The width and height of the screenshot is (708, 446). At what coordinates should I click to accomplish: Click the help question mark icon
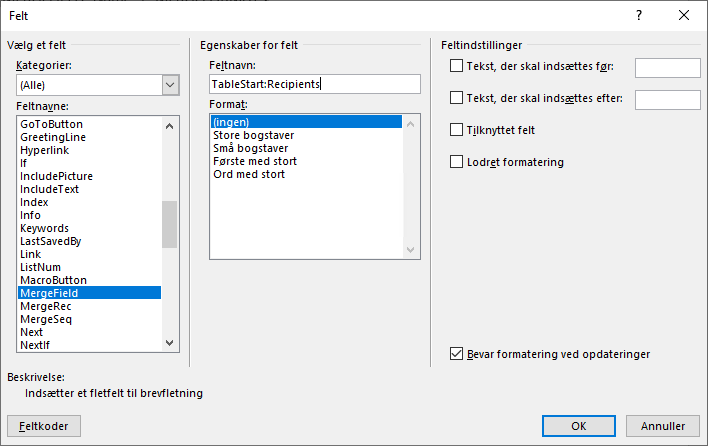(x=639, y=15)
